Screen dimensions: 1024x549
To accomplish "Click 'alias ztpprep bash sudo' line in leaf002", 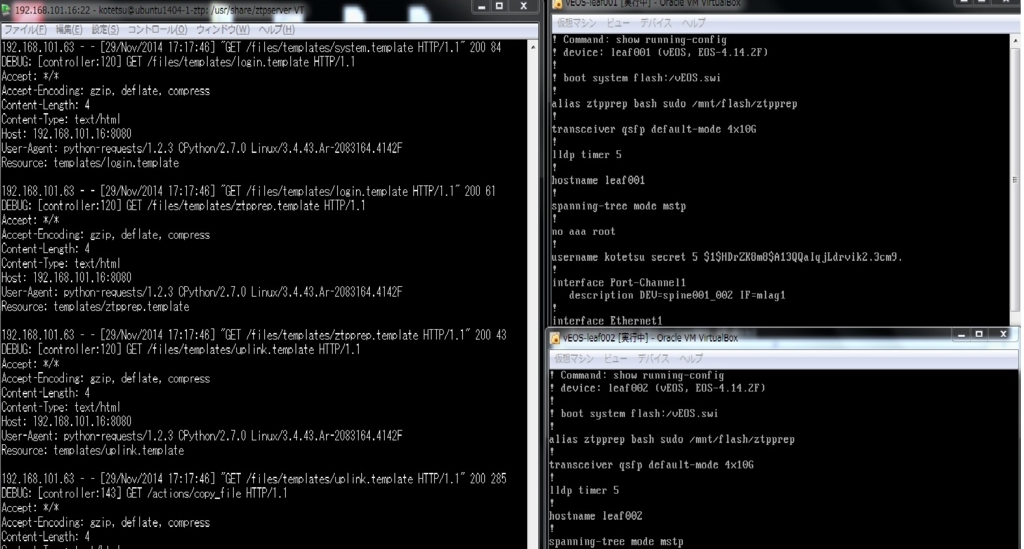I will tap(672, 439).
